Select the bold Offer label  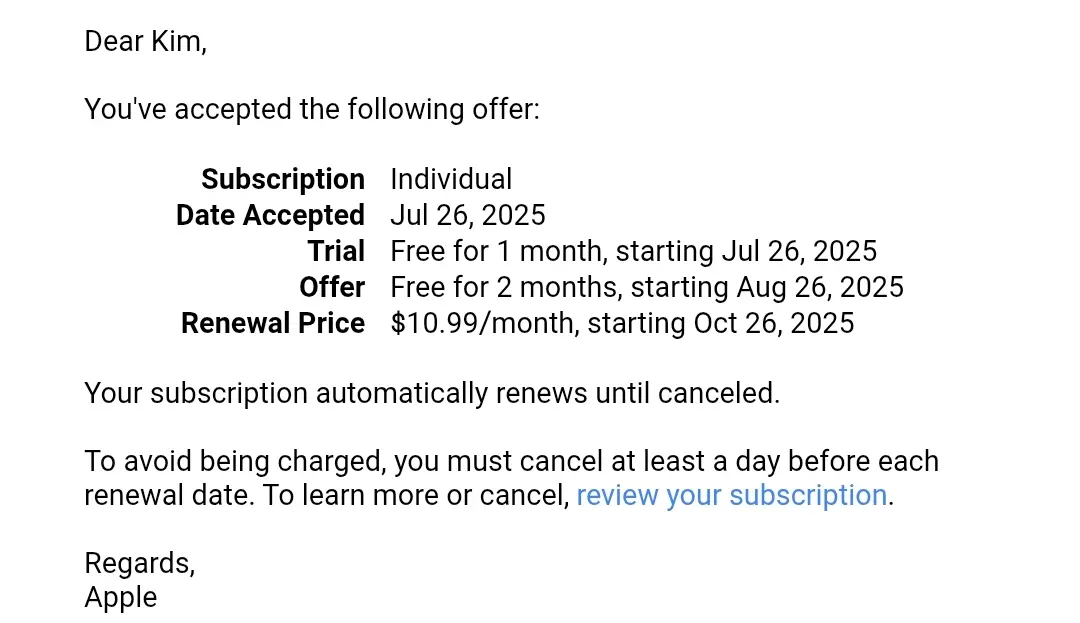tap(332, 287)
